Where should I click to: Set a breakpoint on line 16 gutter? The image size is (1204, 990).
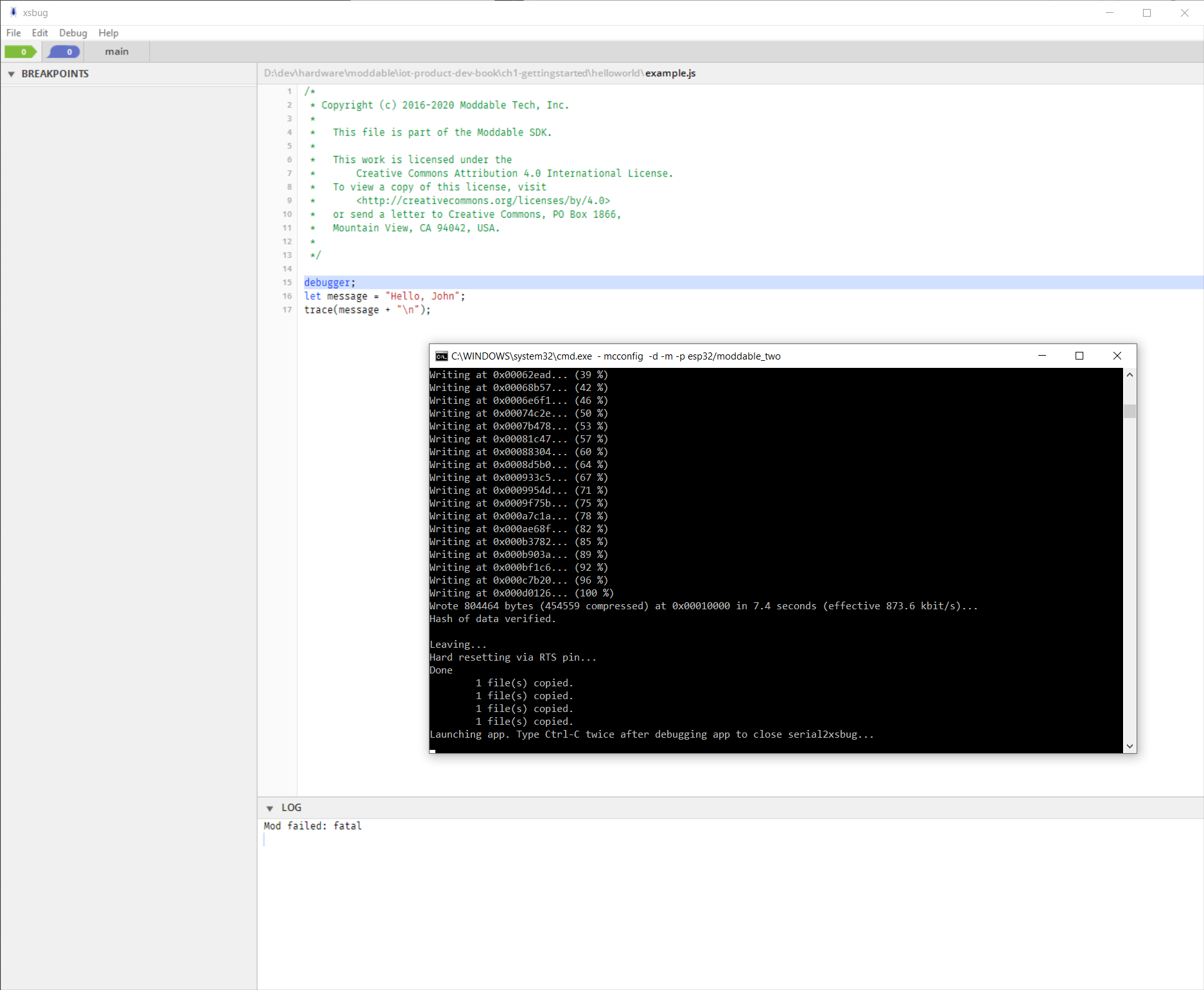286,296
